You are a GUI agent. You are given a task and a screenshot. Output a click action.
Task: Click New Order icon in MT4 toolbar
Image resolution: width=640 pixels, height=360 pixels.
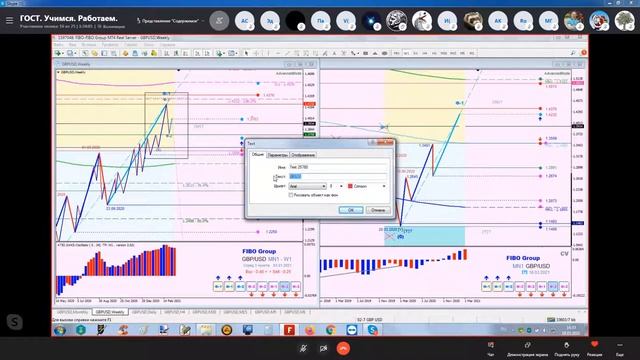tap(58, 53)
